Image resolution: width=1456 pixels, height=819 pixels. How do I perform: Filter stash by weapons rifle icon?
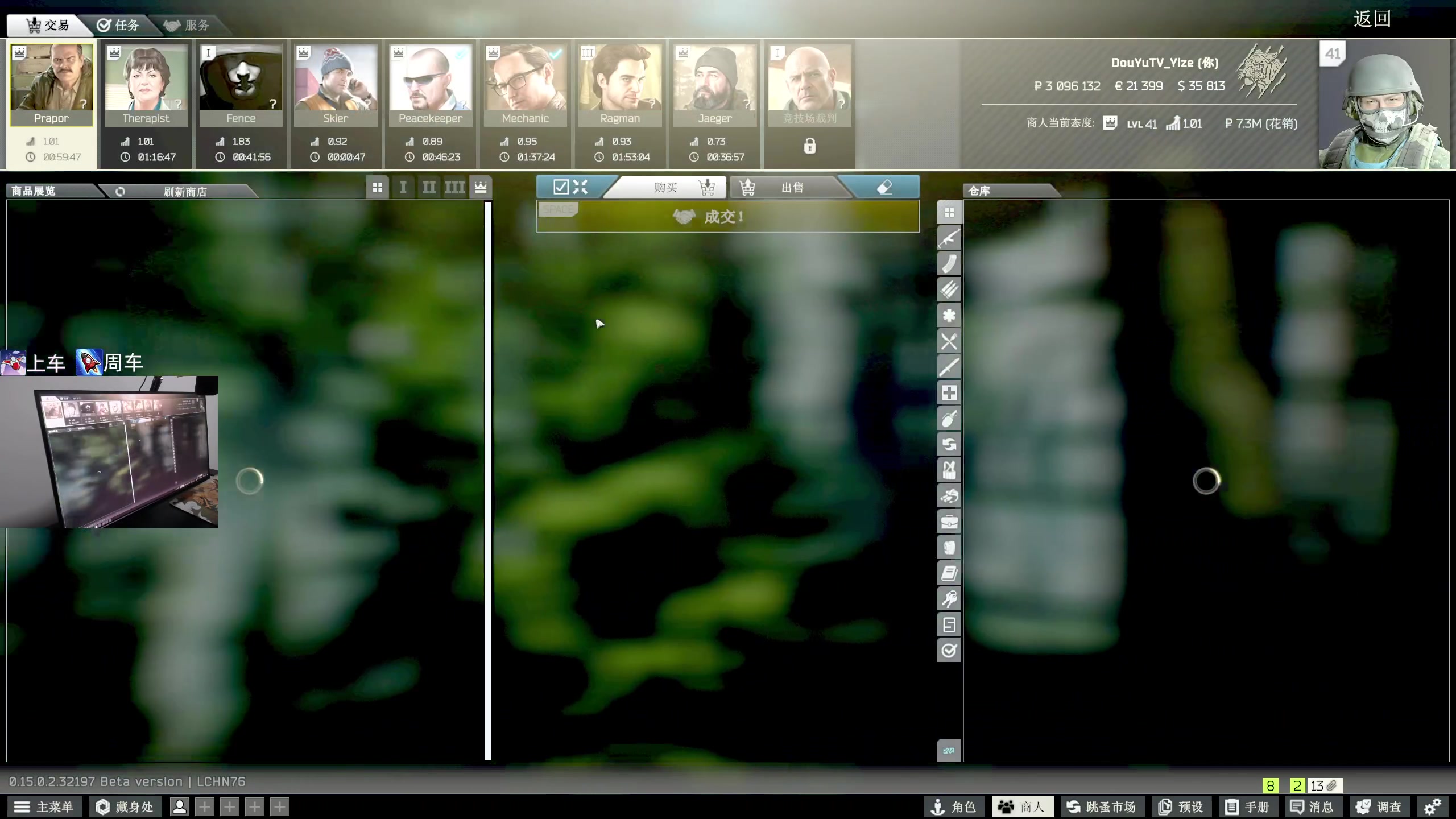[x=949, y=238]
